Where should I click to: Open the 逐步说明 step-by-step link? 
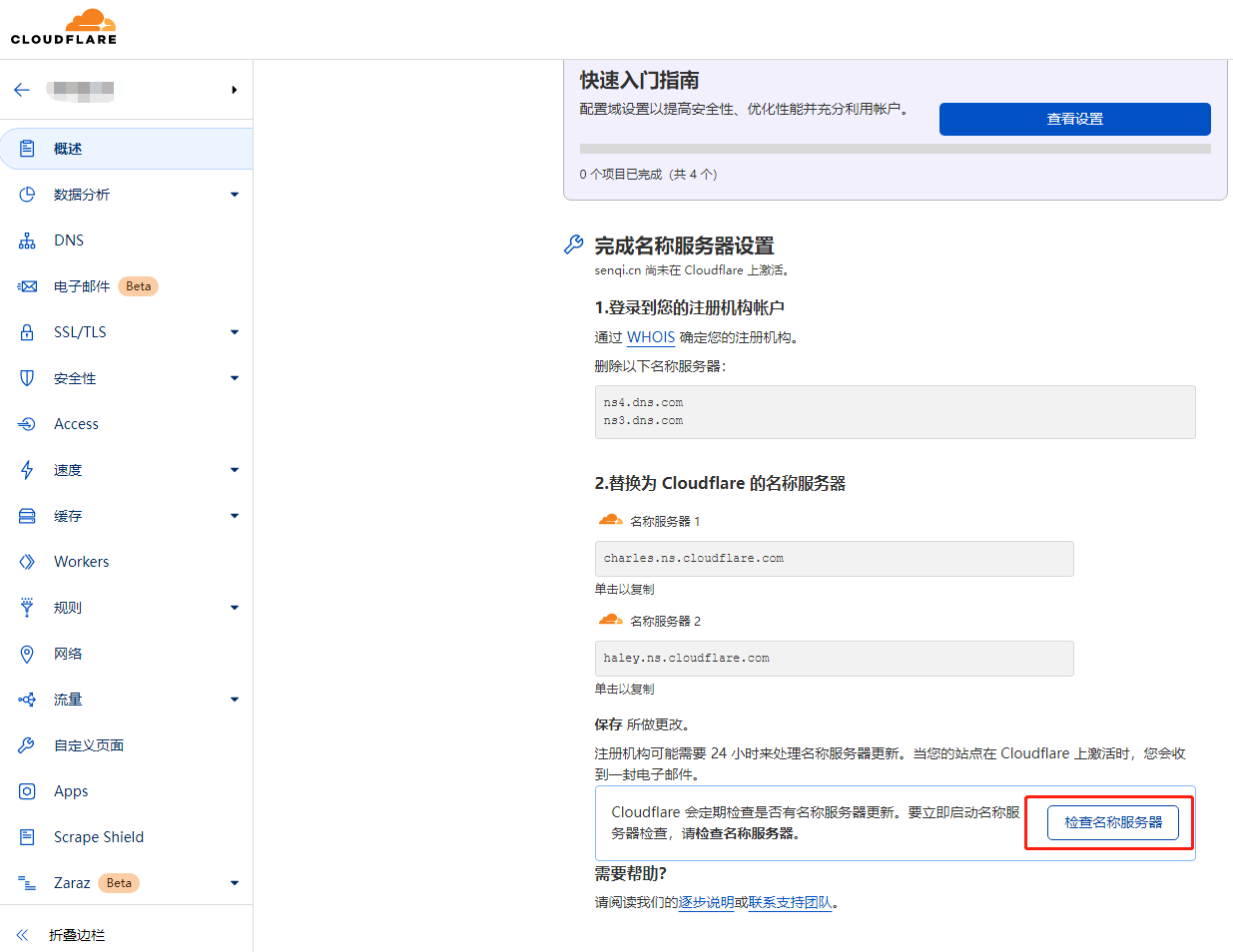click(x=706, y=902)
